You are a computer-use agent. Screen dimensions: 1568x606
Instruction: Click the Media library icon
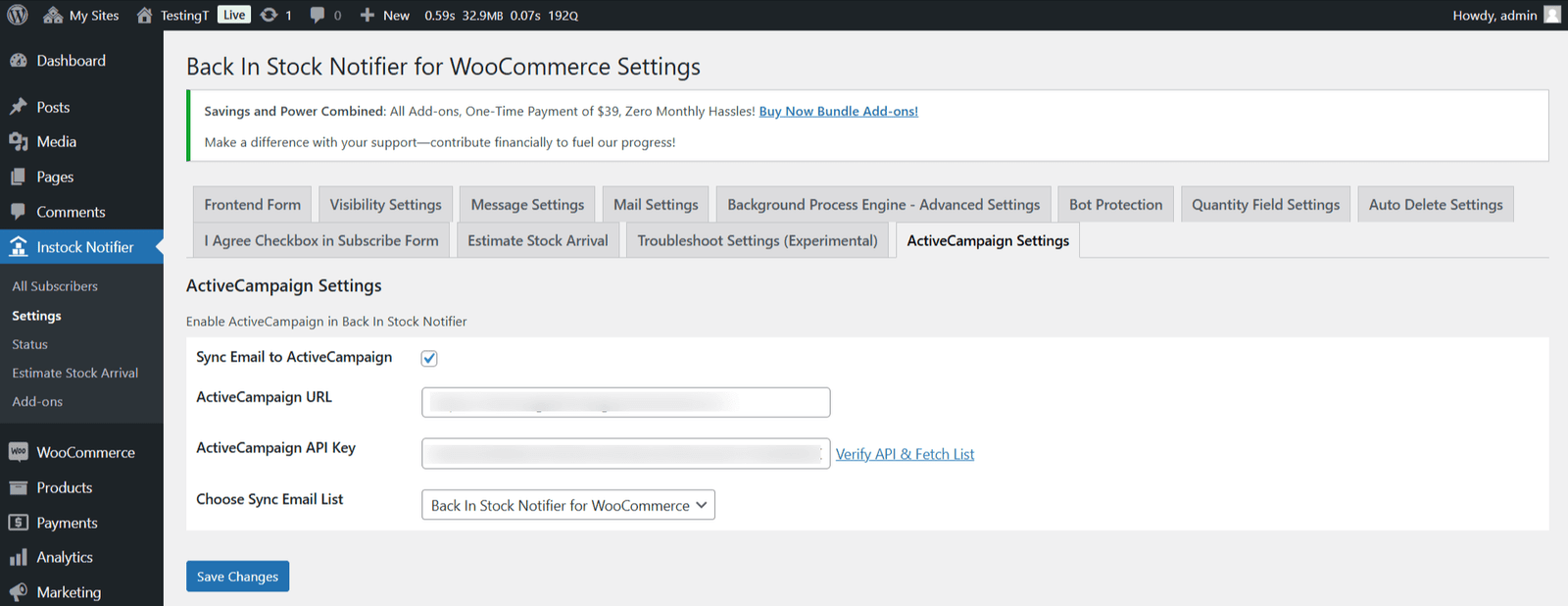tap(19, 142)
